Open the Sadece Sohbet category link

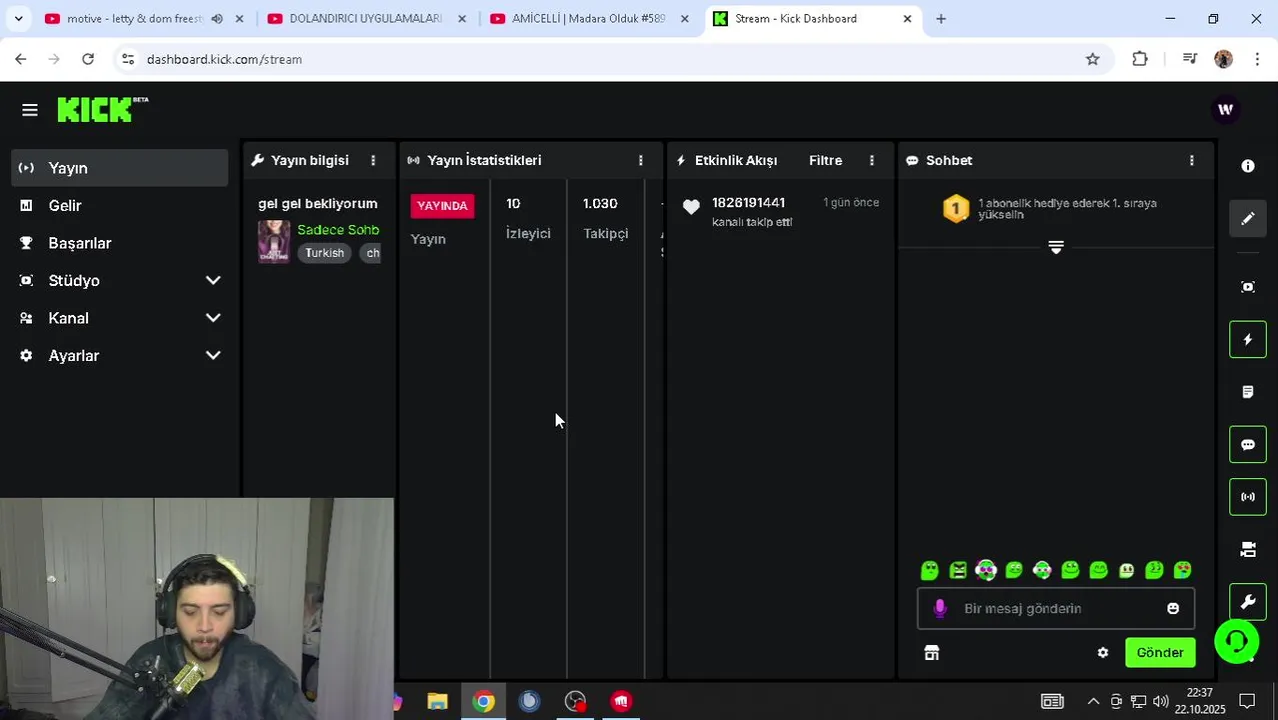[338, 230]
